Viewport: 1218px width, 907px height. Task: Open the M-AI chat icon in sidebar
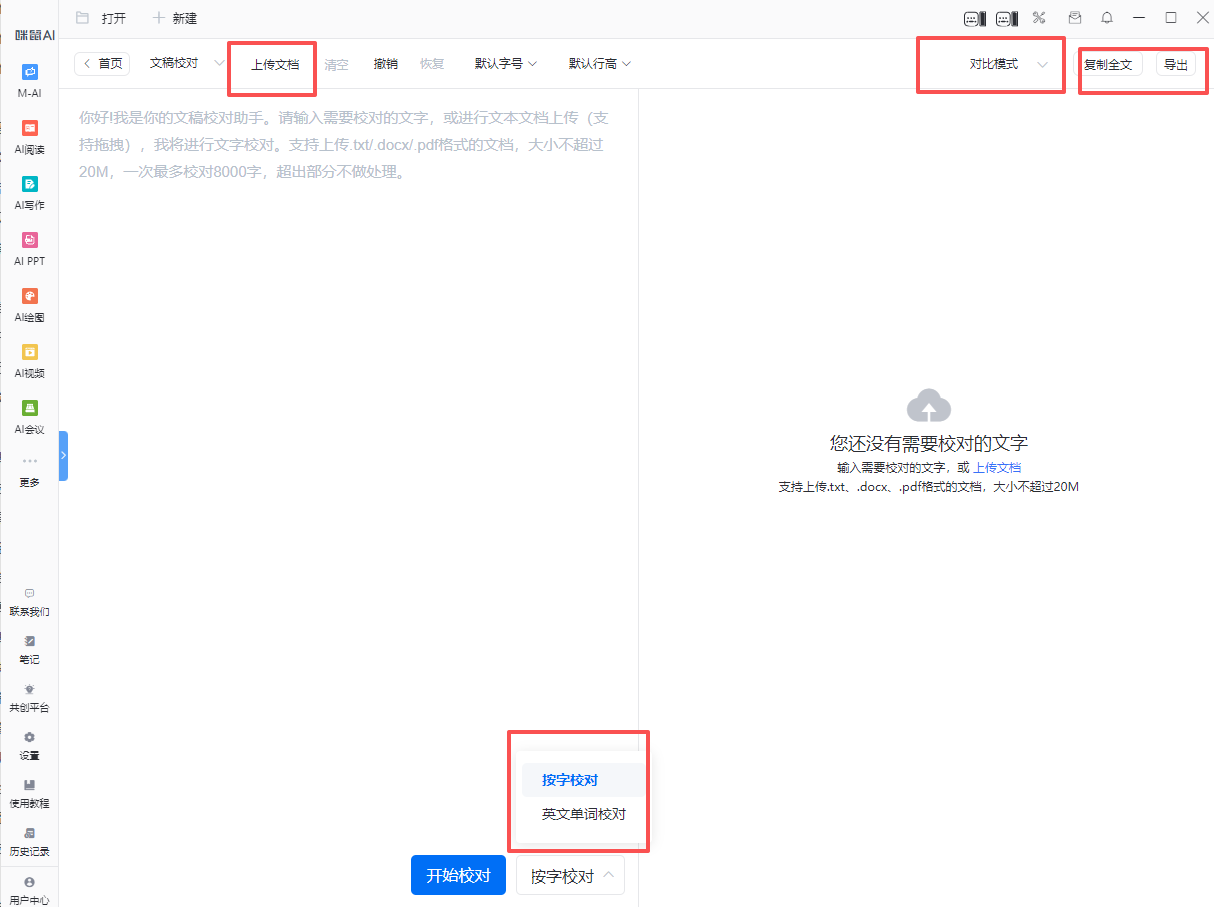pyautogui.click(x=29, y=73)
